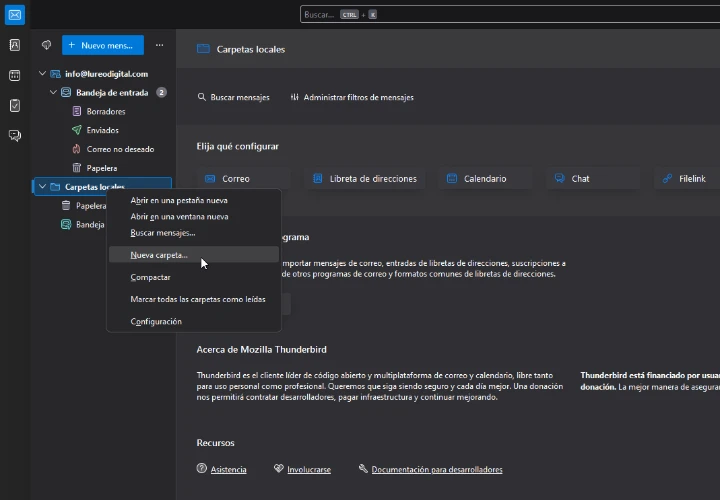Click the Libreta de direcciones setup button
Image resolution: width=720 pixels, height=500 pixels.
tap(366, 179)
